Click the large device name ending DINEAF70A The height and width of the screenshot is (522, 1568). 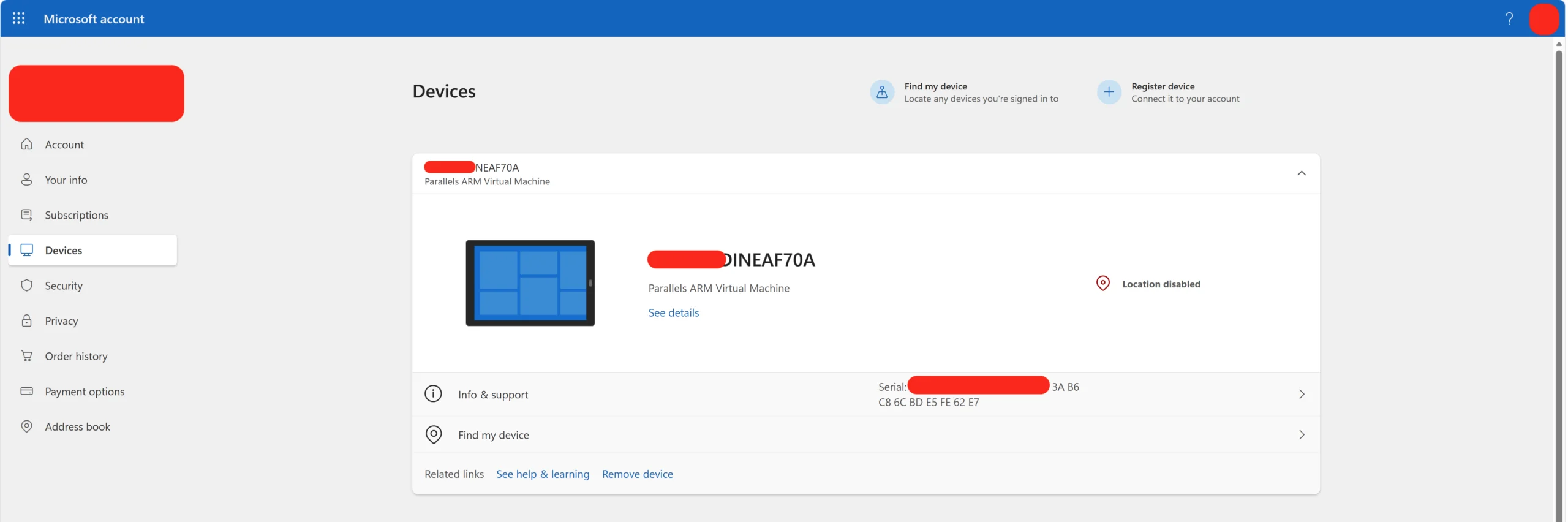(x=731, y=260)
